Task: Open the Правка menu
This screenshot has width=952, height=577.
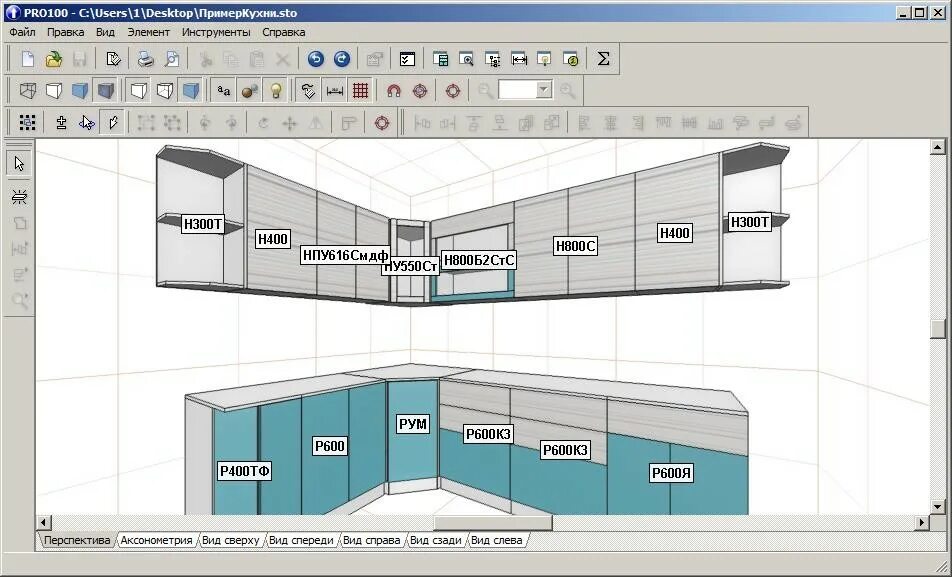Action: [66, 32]
